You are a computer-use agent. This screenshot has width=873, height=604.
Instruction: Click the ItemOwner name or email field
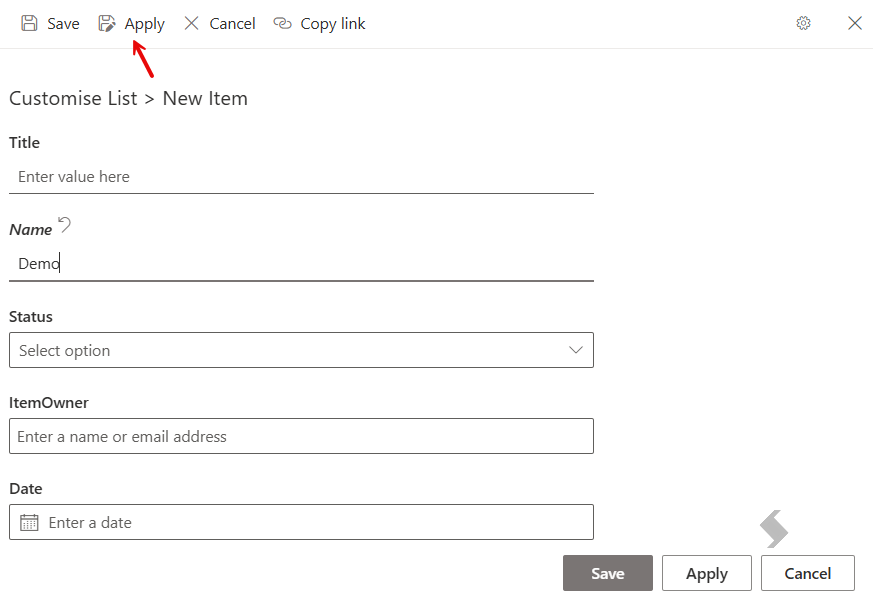pos(301,436)
